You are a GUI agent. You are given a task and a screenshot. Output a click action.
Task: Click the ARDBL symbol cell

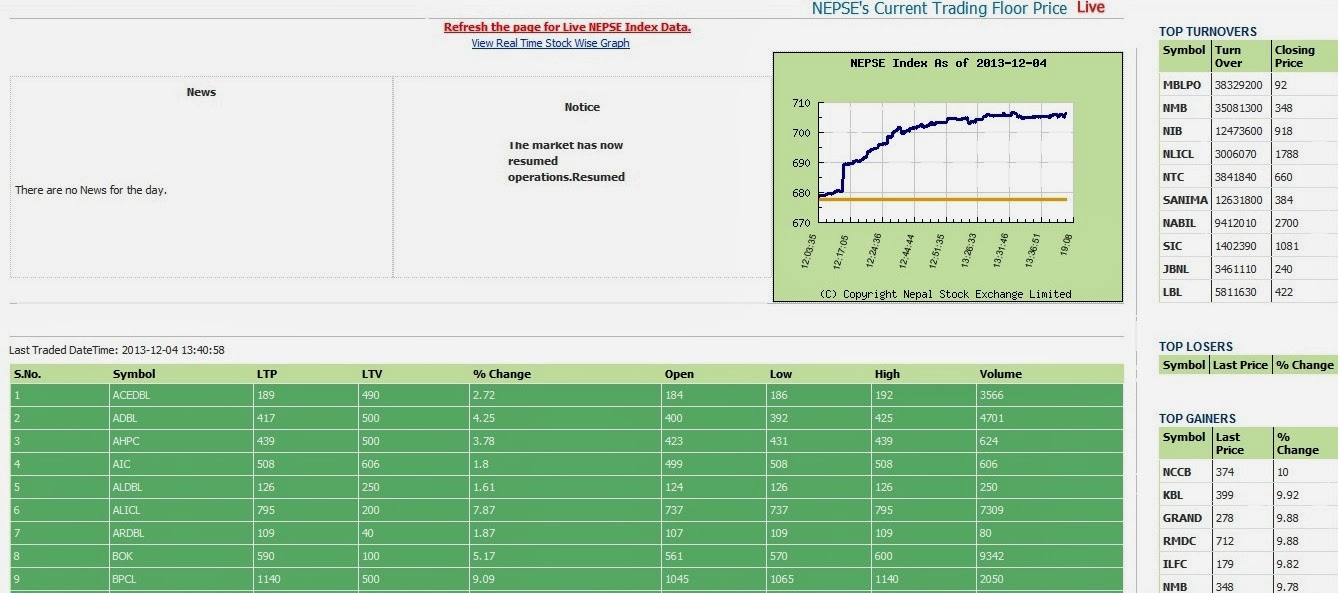tap(129, 533)
